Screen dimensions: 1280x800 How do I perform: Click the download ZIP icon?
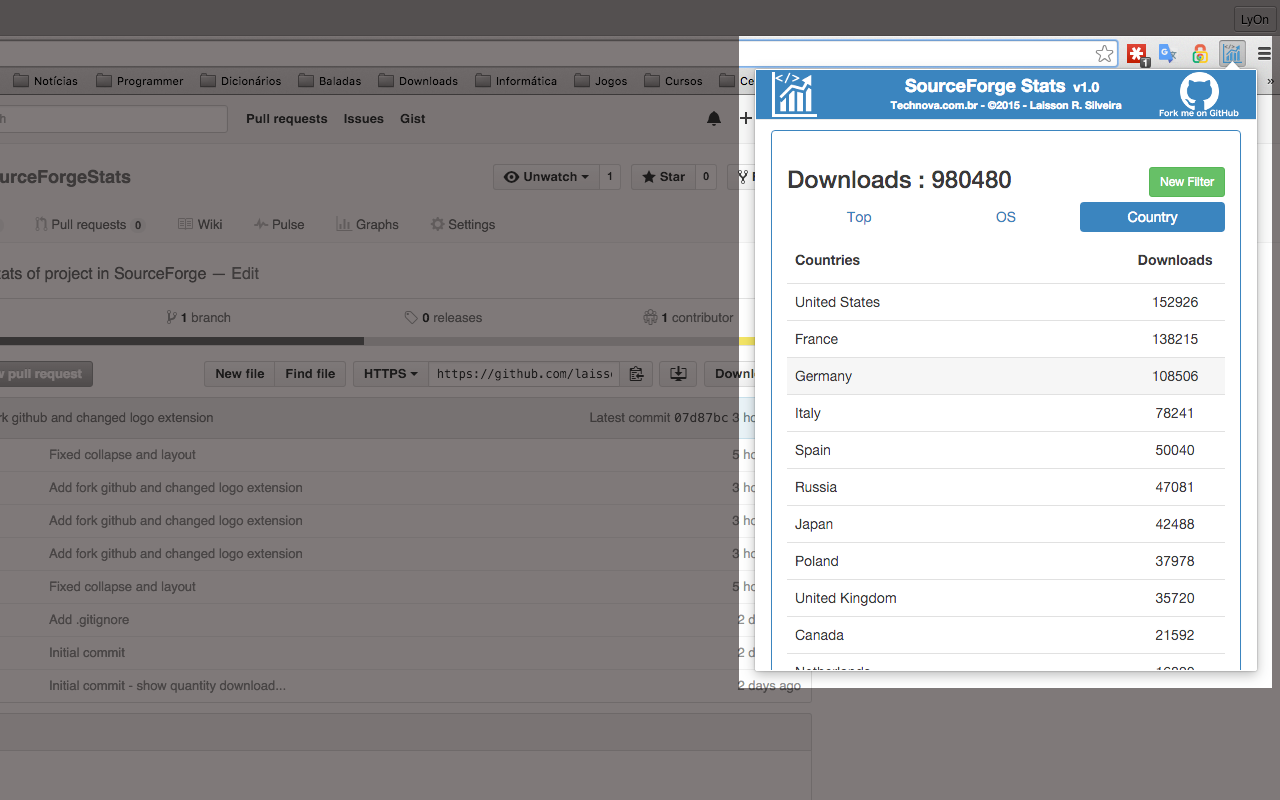click(x=678, y=373)
